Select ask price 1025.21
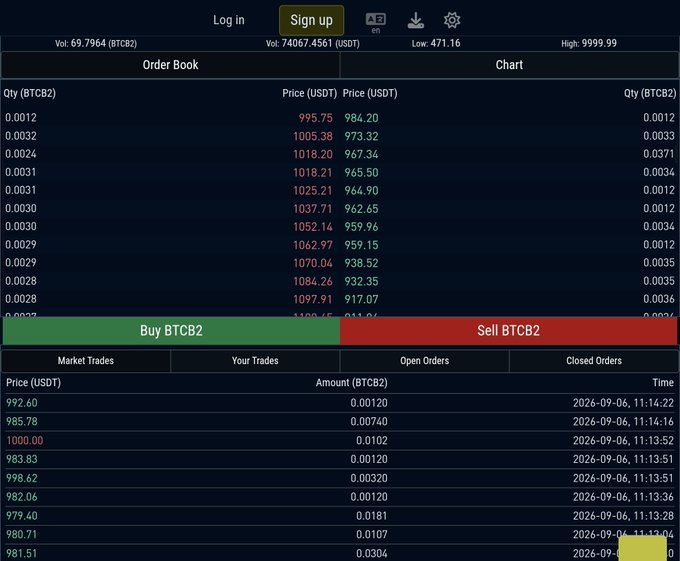This screenshot has width=680, height=561. (313, 191)
